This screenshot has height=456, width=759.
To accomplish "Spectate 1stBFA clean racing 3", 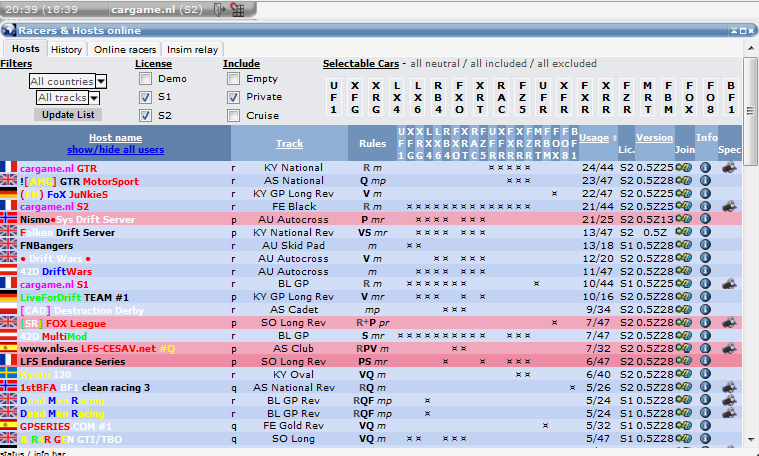I will click(x=729, y=387).
